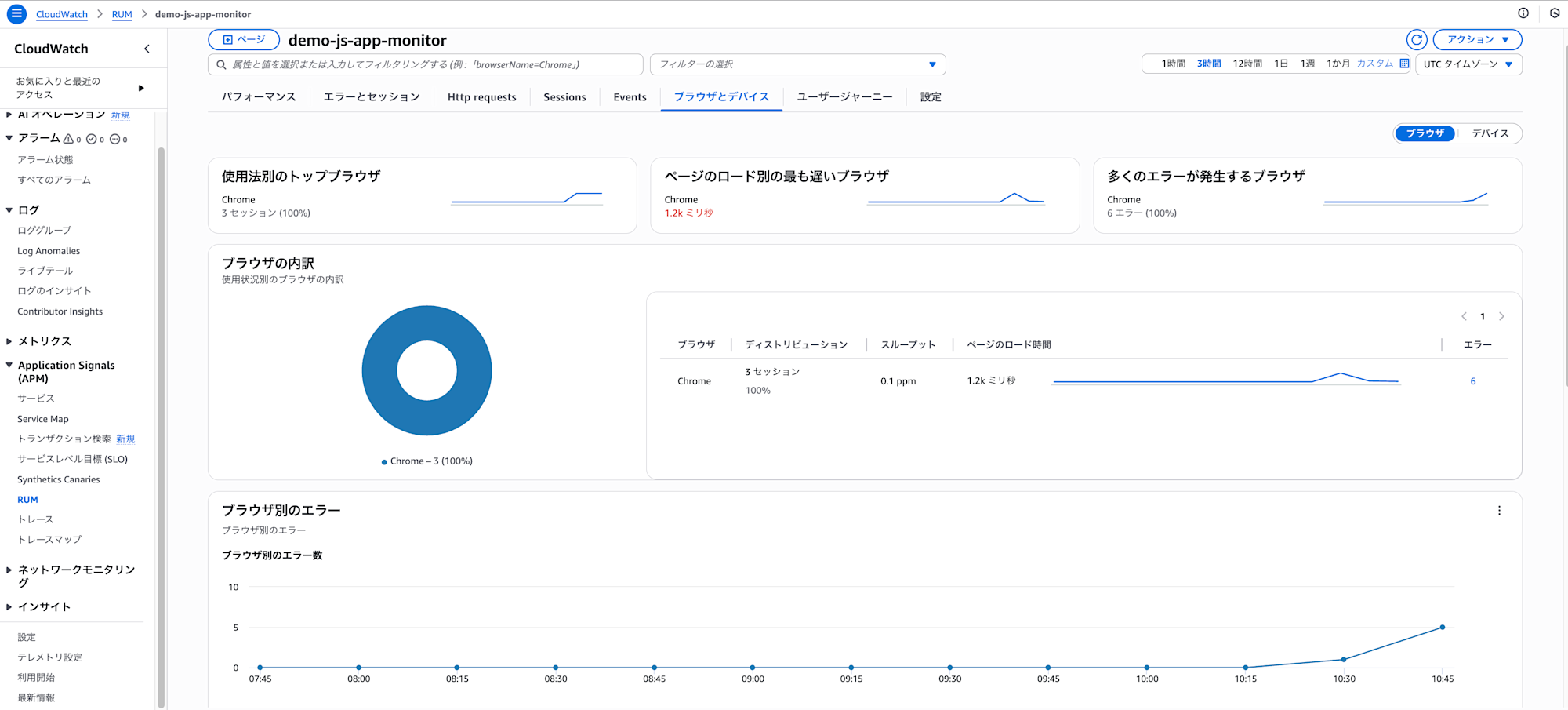1568x710 pixels.
Task: Click the top-right settings hexagon icon
Action: (x=1555, y=13)
